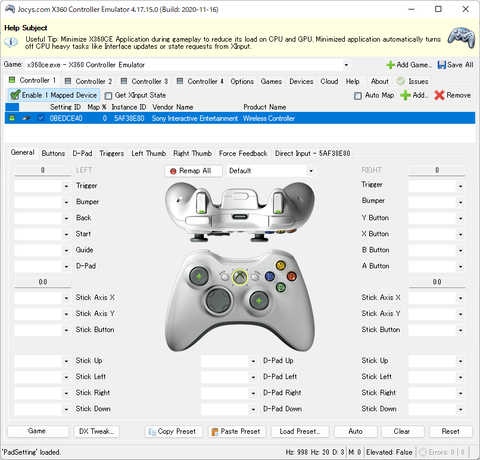Toggle Enable 1 Mapped Device
Screen dimensions: 480x460
[53, 95]
